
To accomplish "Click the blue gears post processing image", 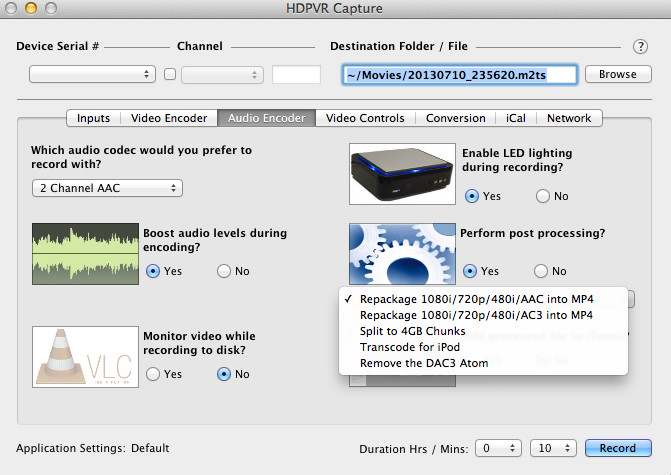I will 400,255.
